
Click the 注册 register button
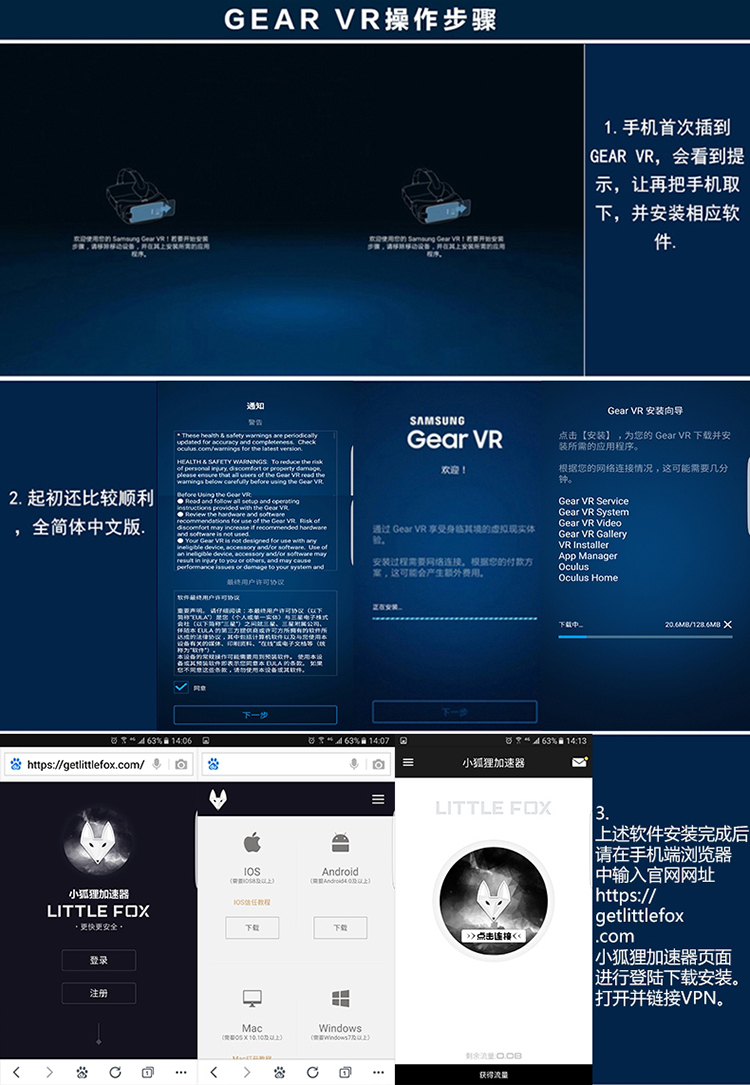point(98,993)
